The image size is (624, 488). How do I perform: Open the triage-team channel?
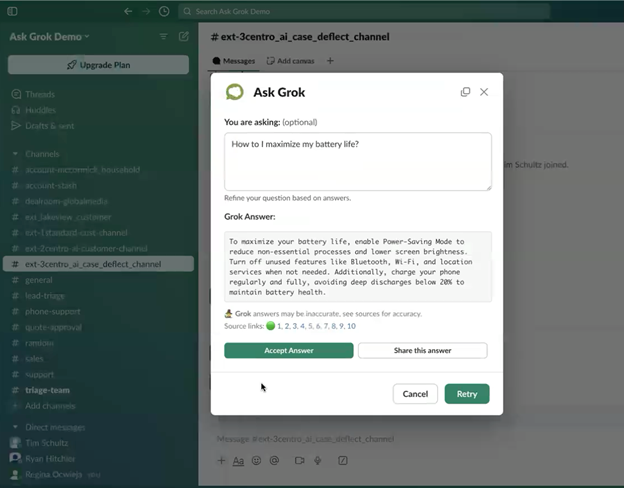(x=47, y=390)
